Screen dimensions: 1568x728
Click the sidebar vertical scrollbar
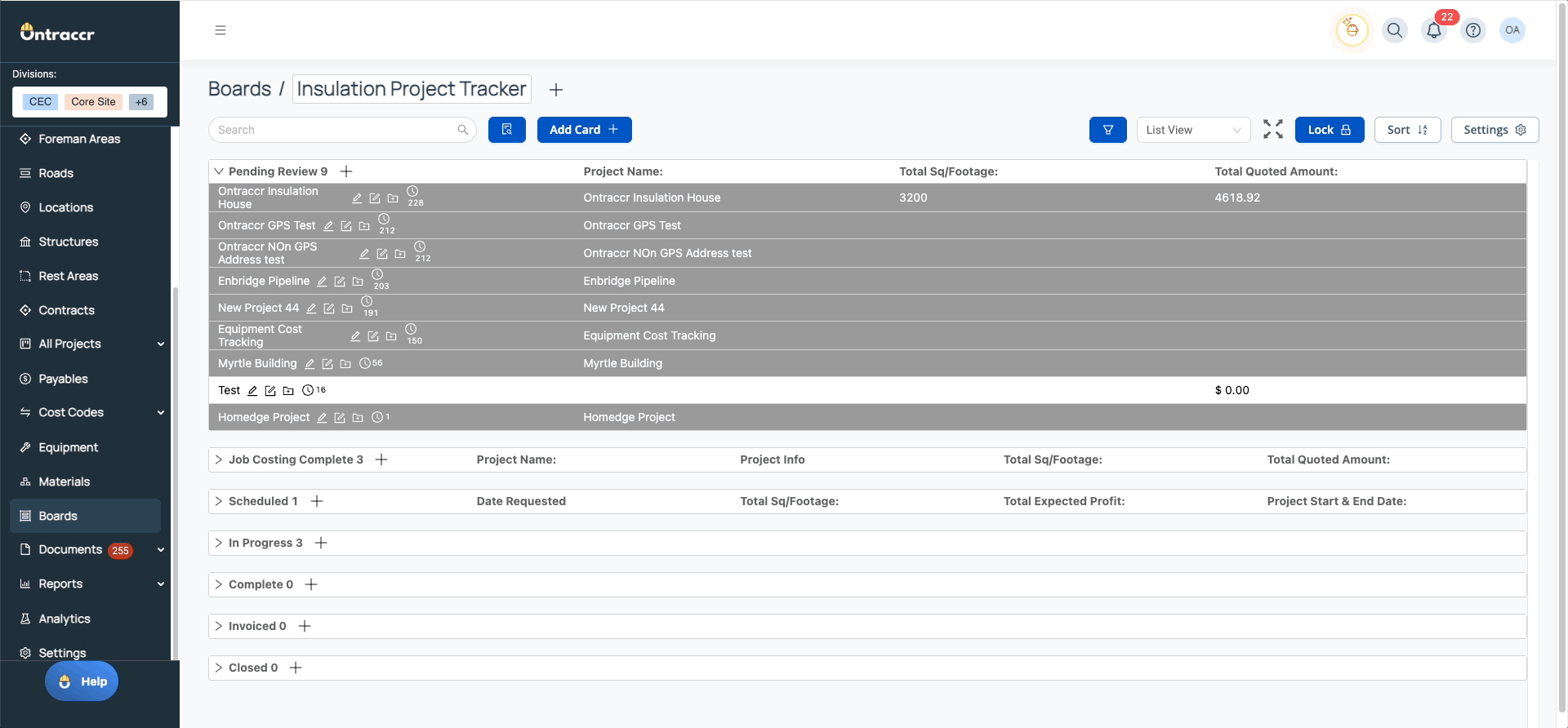[x=175, y=473]
